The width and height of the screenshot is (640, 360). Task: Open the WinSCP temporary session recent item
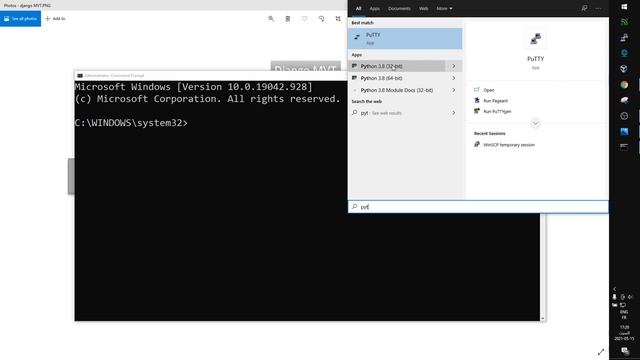click(x=508, y=145)
